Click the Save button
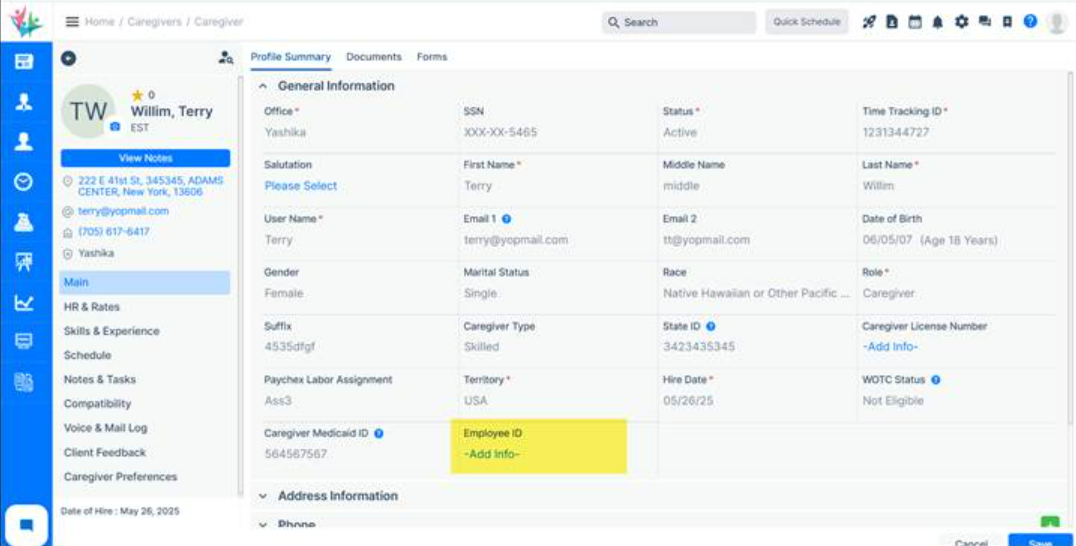1076x546 pixels. coord(1040,540)
